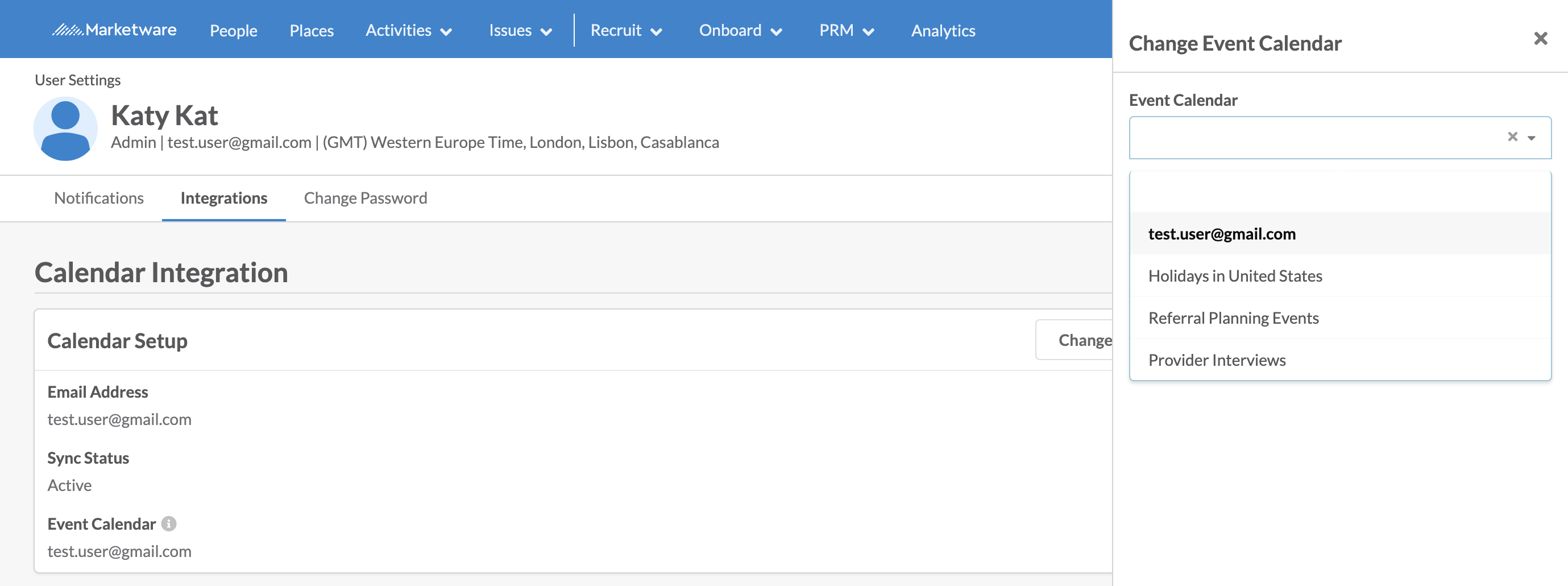
Task: Choose Provider Interviews from the list
Action: tap(1340, 360)
